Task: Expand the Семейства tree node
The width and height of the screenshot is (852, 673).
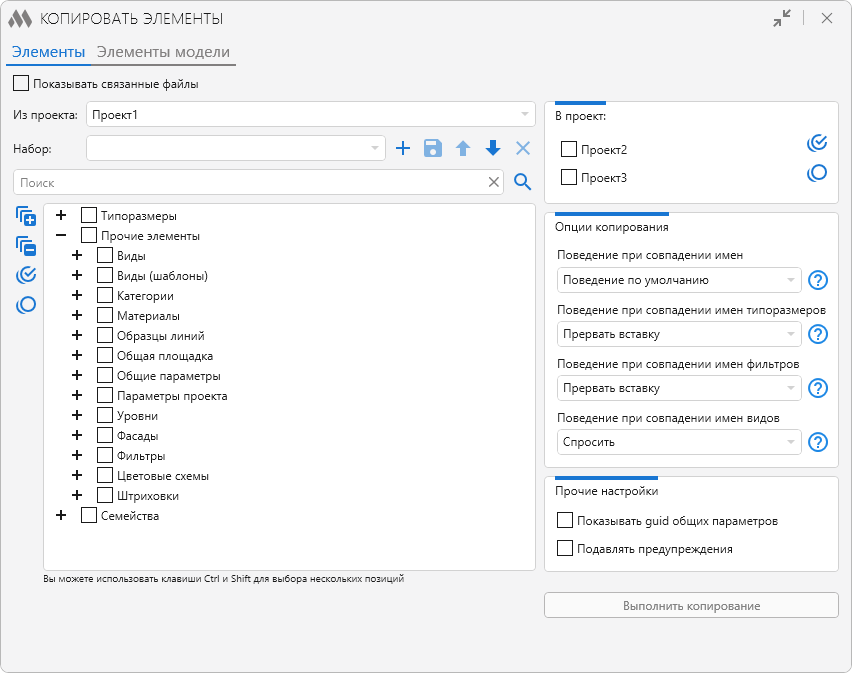Action: [61, 516]
